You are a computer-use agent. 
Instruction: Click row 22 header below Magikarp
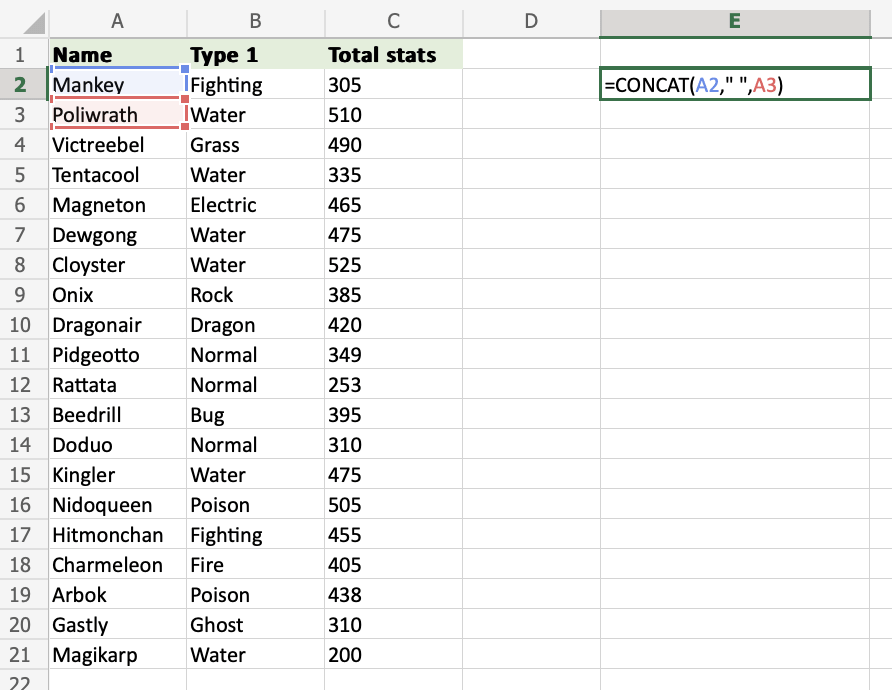[20, 680]
